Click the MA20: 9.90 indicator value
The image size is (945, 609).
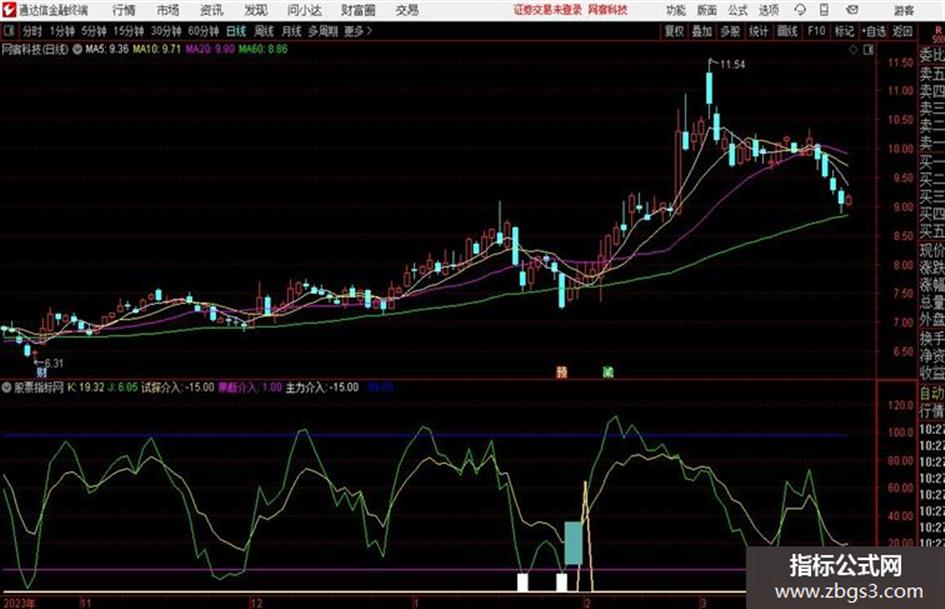[x=210, y=49]
